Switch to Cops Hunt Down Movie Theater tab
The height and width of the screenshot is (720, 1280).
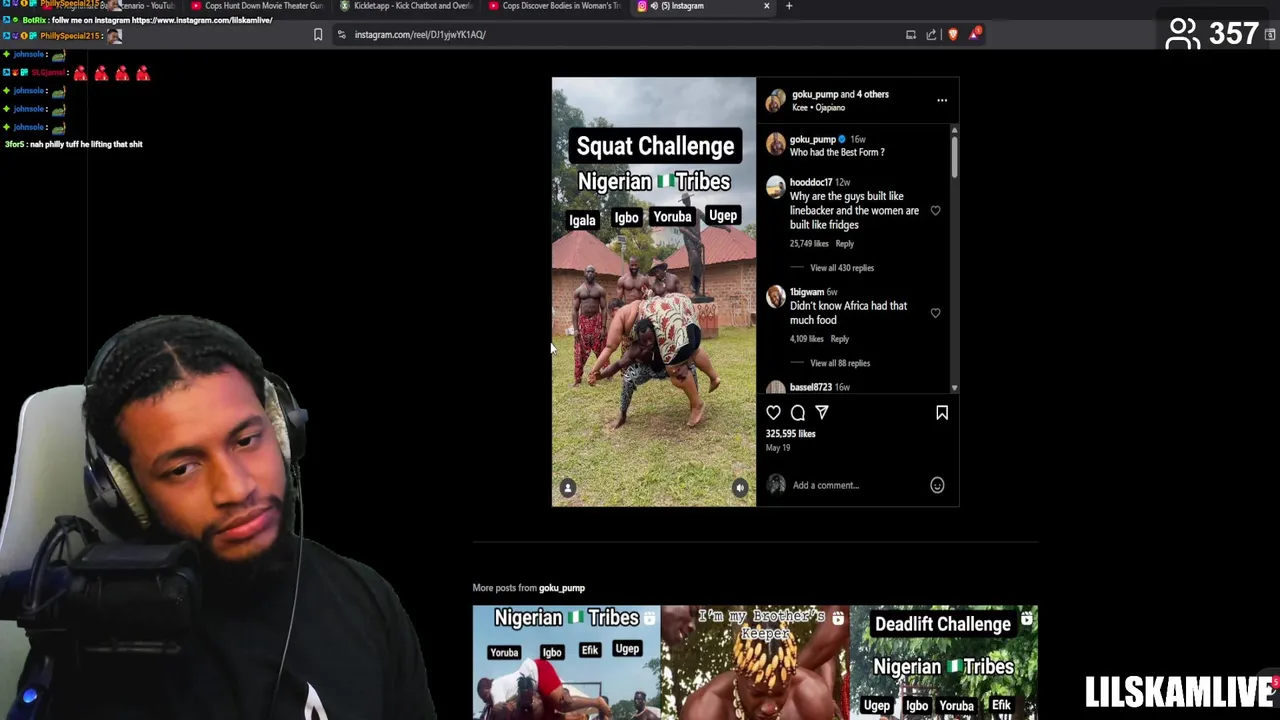point(257,6)
